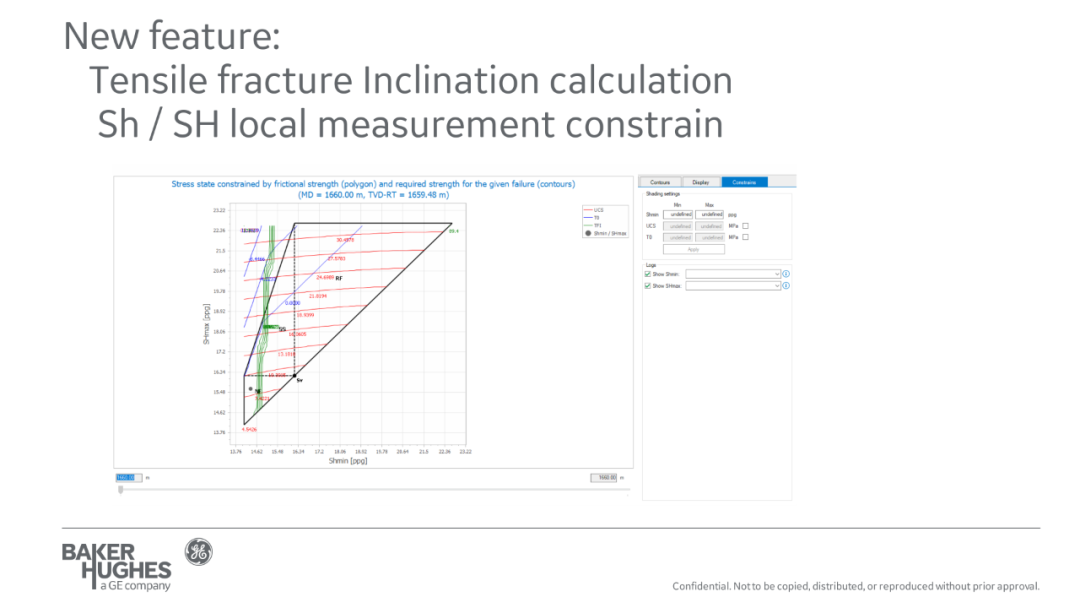Click the T0 Min undefined field

(x=678, y=238)
